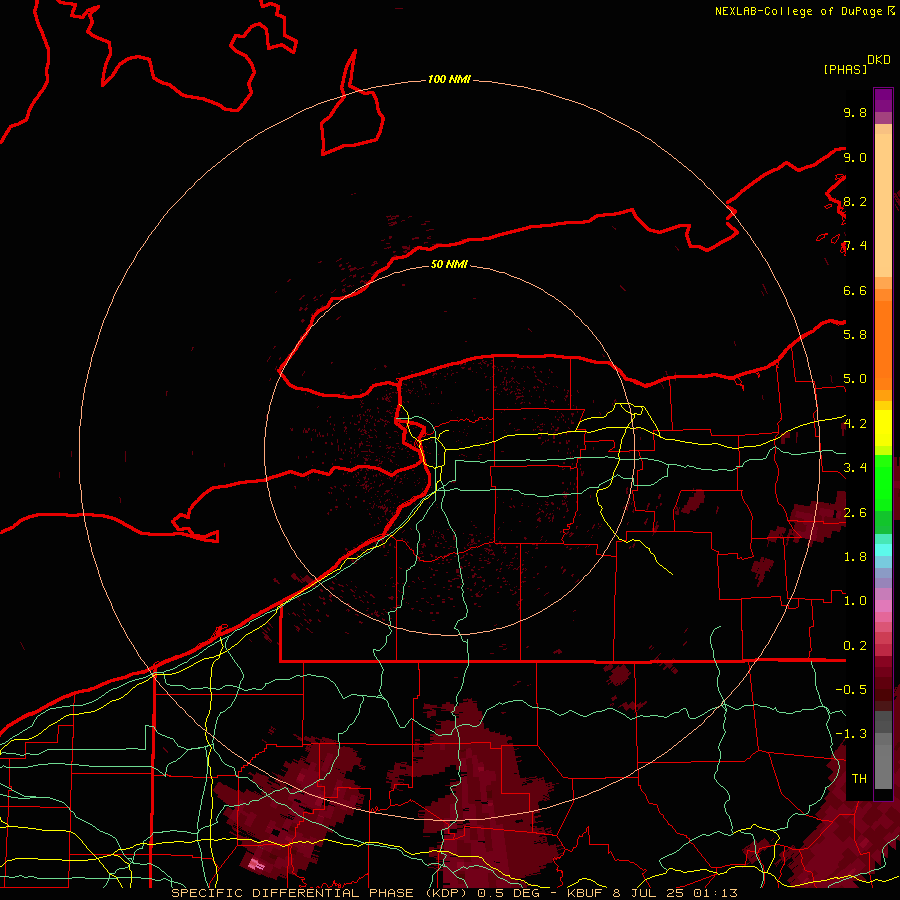900x900 pixels.
Task: Click the [PHAS] units label
Action: (845, 70)
